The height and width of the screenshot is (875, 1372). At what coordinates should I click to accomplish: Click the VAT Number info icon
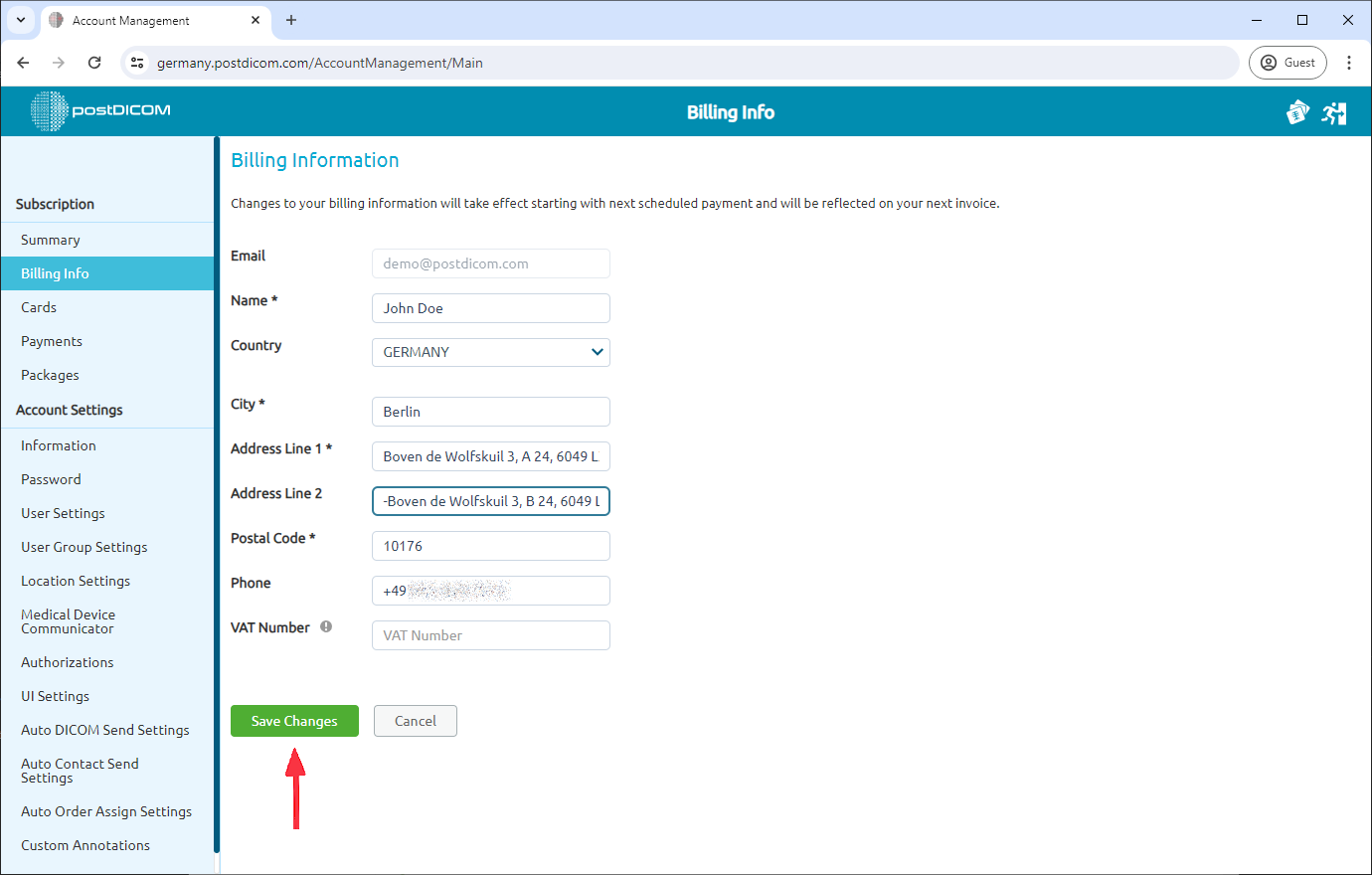(328, 626)
